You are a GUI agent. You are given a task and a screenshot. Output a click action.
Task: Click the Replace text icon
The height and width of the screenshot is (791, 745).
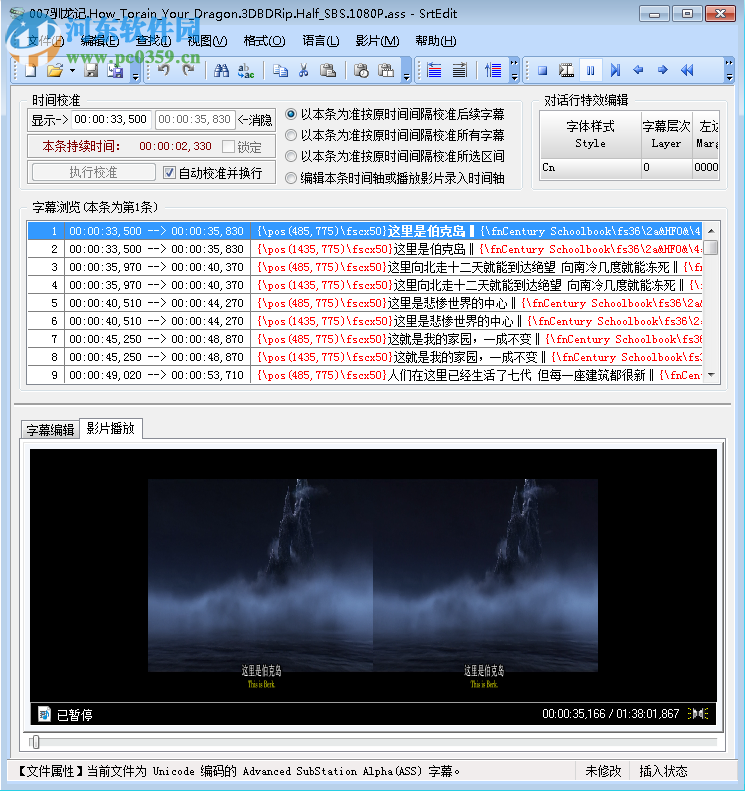click(246, 70)
